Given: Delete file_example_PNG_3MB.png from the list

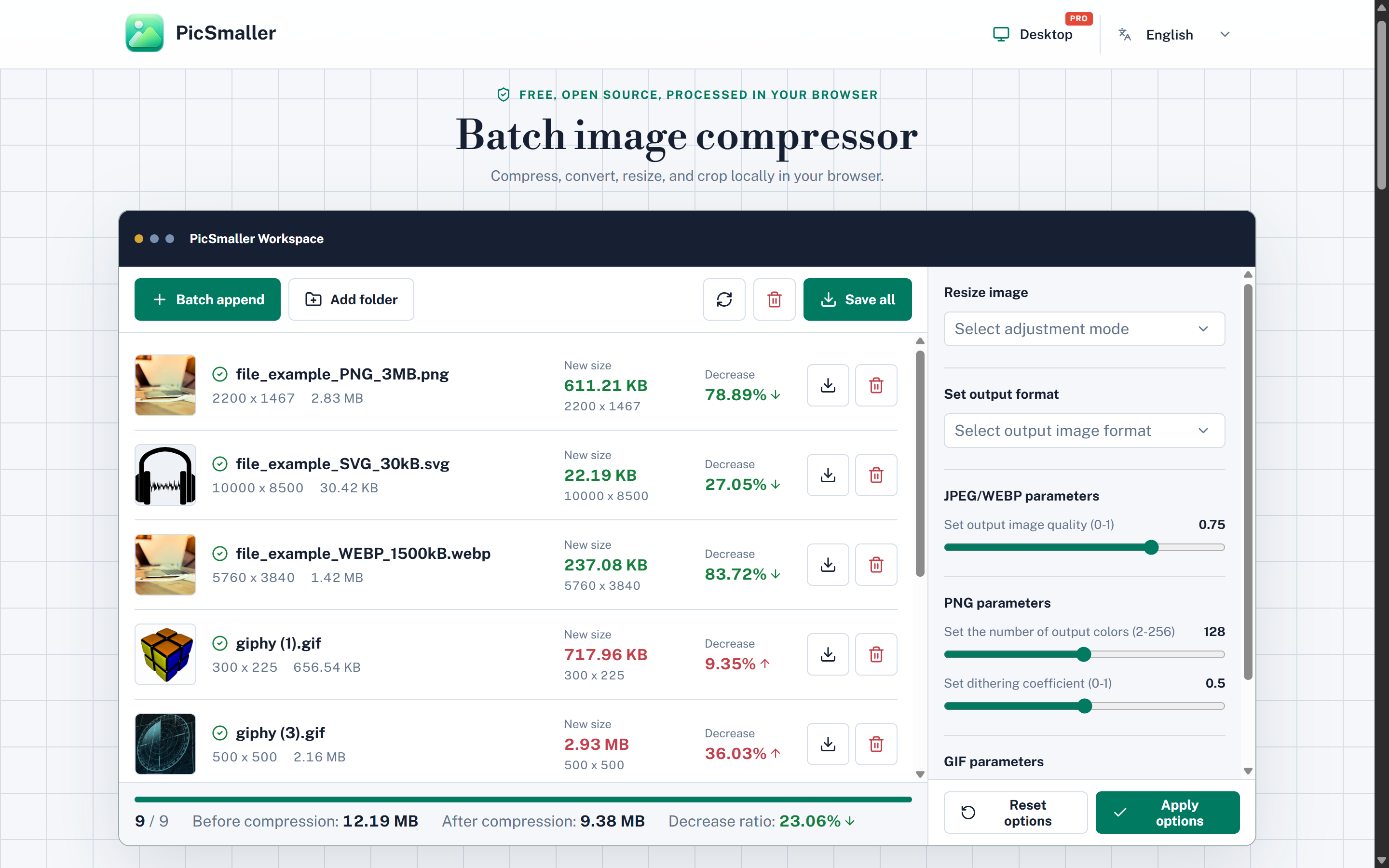Looking at the screenshot, I should [x=876, y=385].
